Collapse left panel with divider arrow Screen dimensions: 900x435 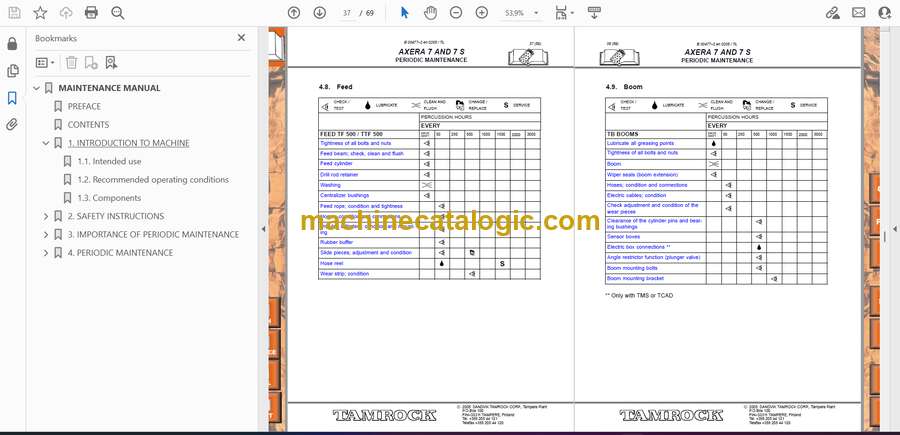point(263,229)
